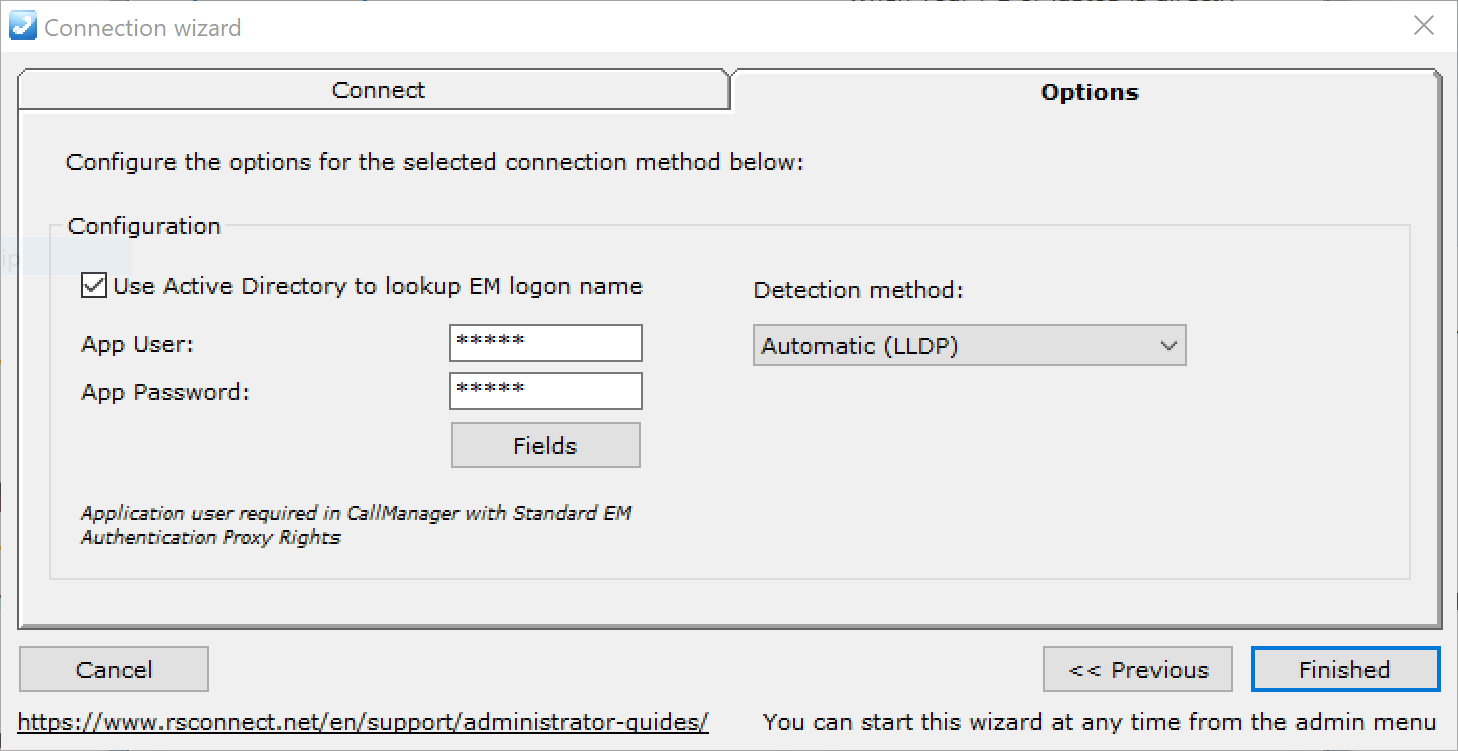Click into the App Password field

tap(546, 391)
